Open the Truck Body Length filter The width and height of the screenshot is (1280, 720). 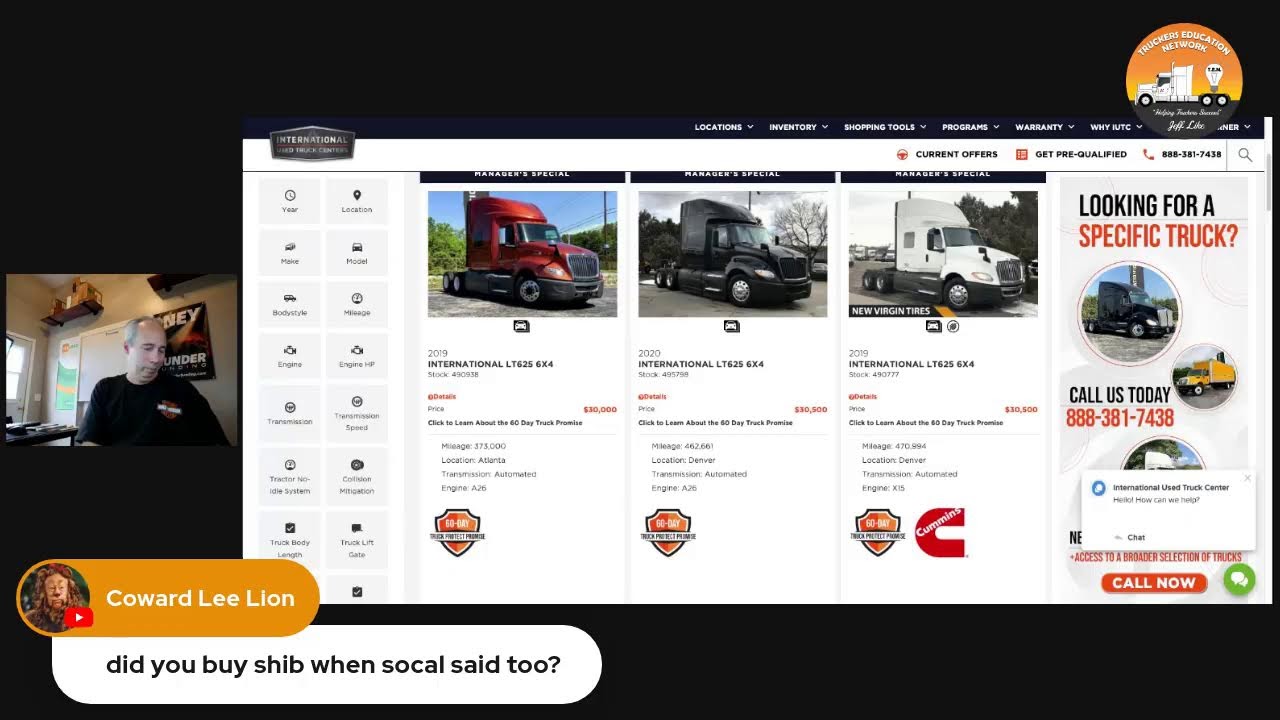coord(290,540)
